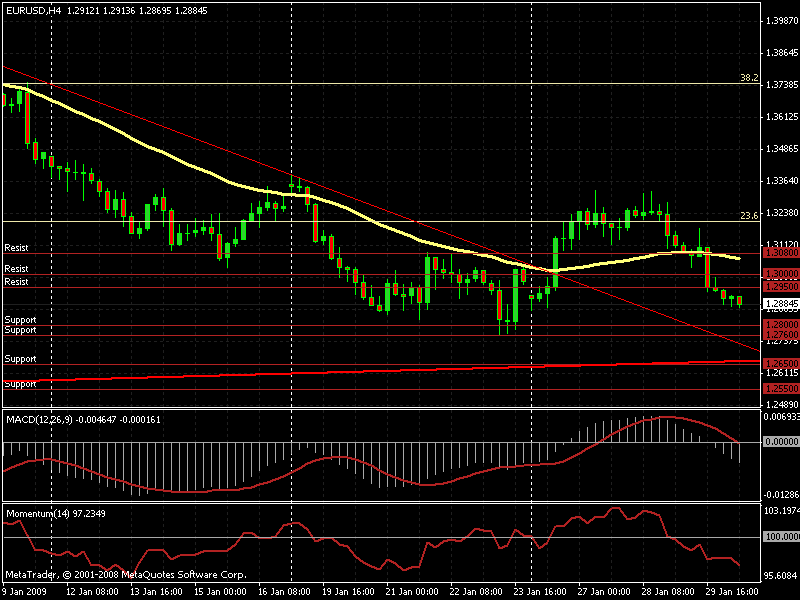The width and height of the screenshot is (800, 600).
Task: Click the 27 Jan 00:00 time label
Action: (604, 592)
